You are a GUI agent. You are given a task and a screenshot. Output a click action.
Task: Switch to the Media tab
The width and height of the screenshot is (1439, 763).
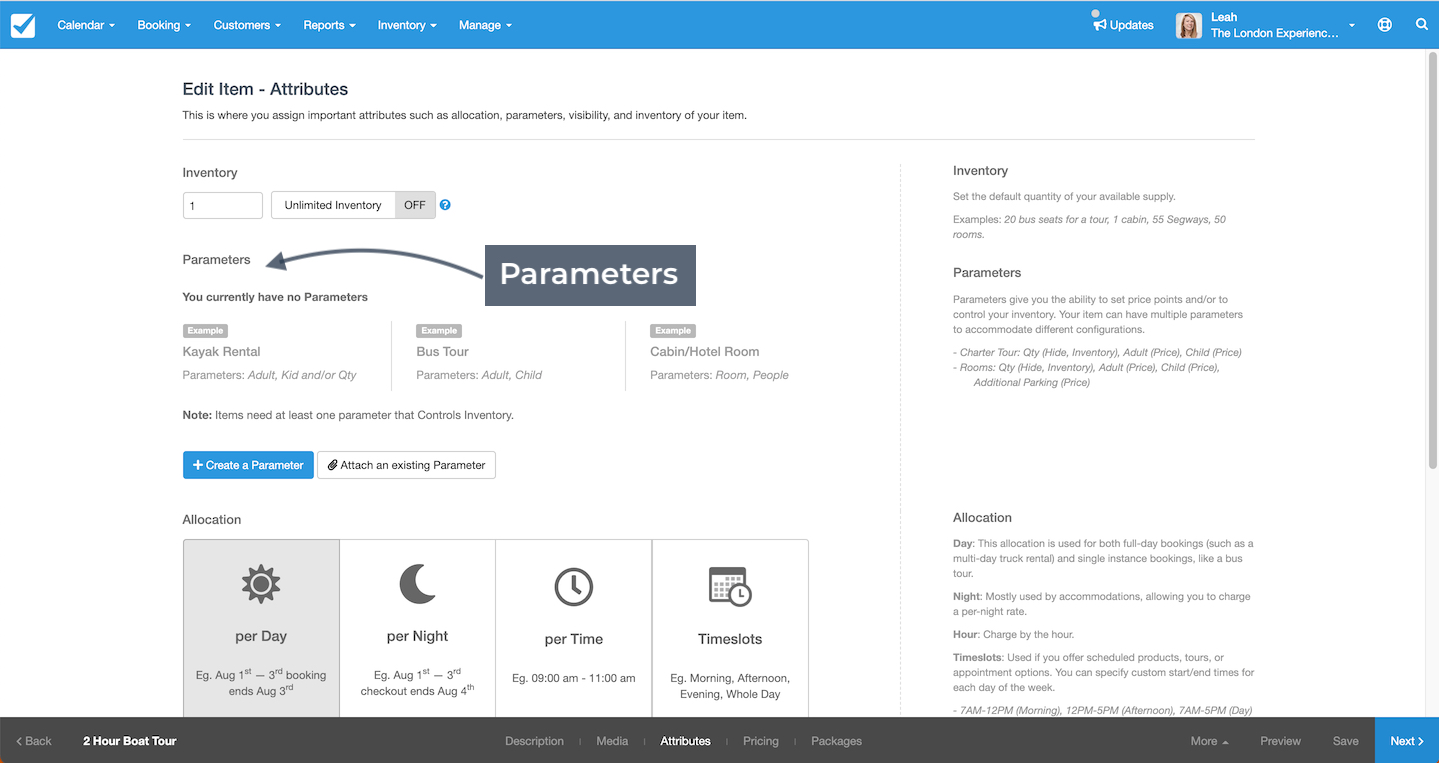coord(612,741)
